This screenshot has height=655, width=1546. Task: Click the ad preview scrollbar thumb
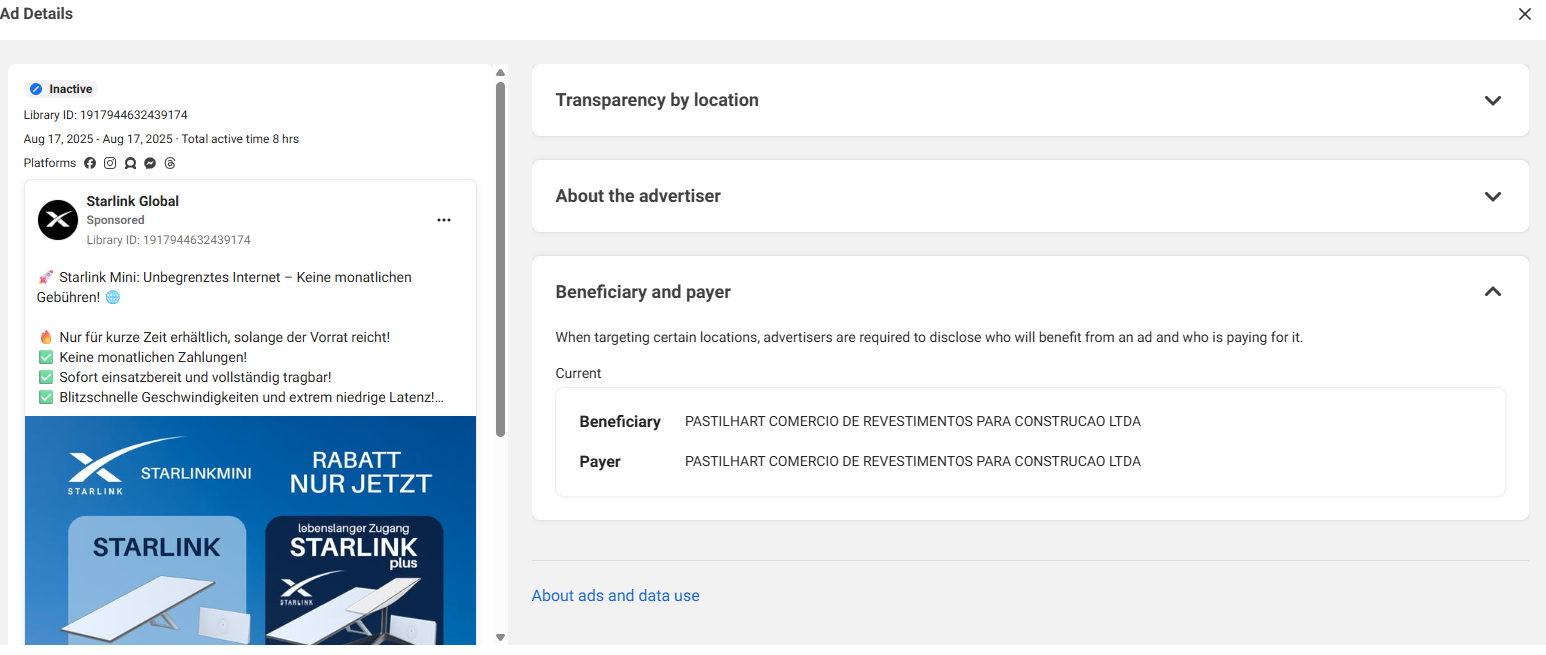point(500,258)
